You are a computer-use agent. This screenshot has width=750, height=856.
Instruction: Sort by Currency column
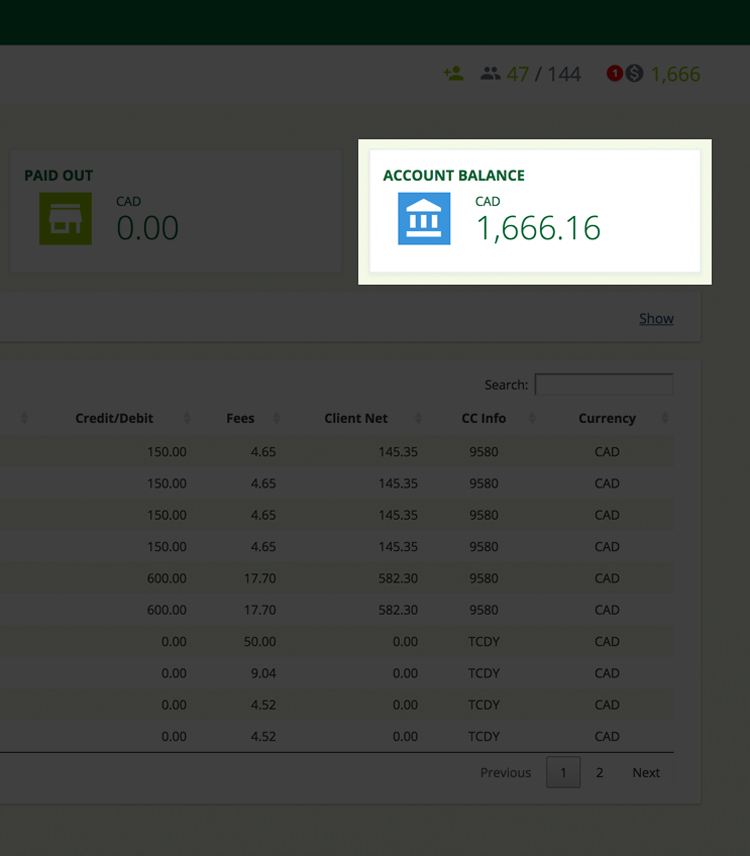click(x=607, y=418)
